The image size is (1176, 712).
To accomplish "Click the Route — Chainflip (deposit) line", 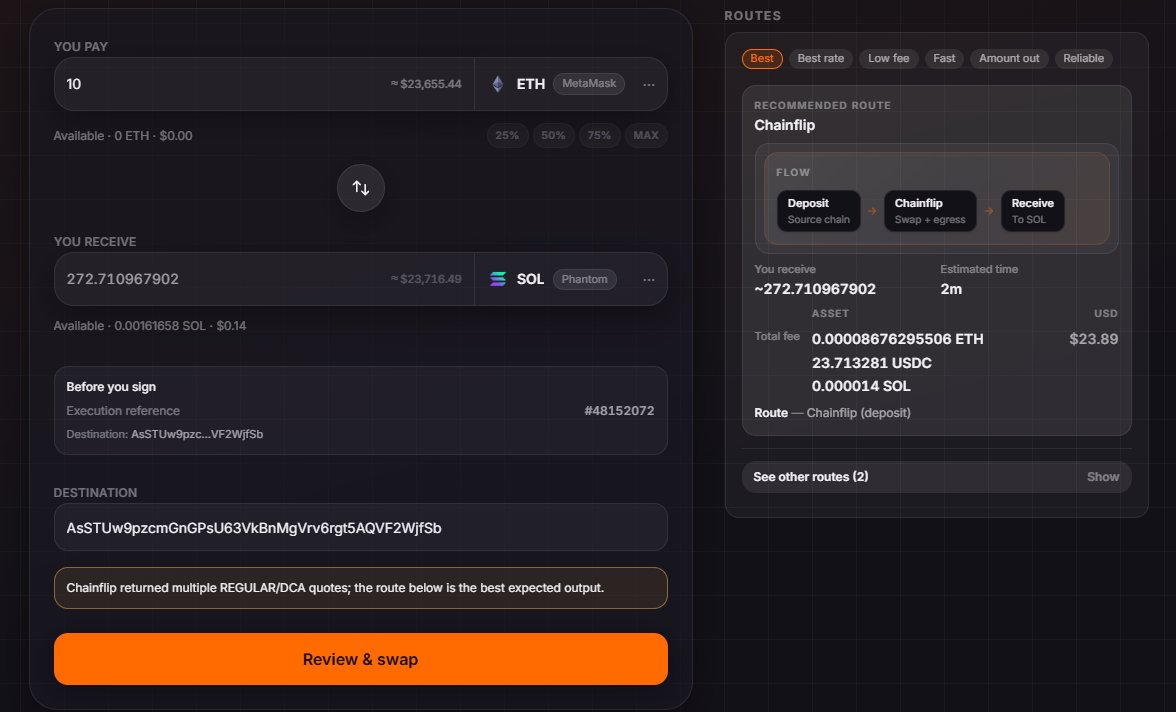I will click(832, 413).
